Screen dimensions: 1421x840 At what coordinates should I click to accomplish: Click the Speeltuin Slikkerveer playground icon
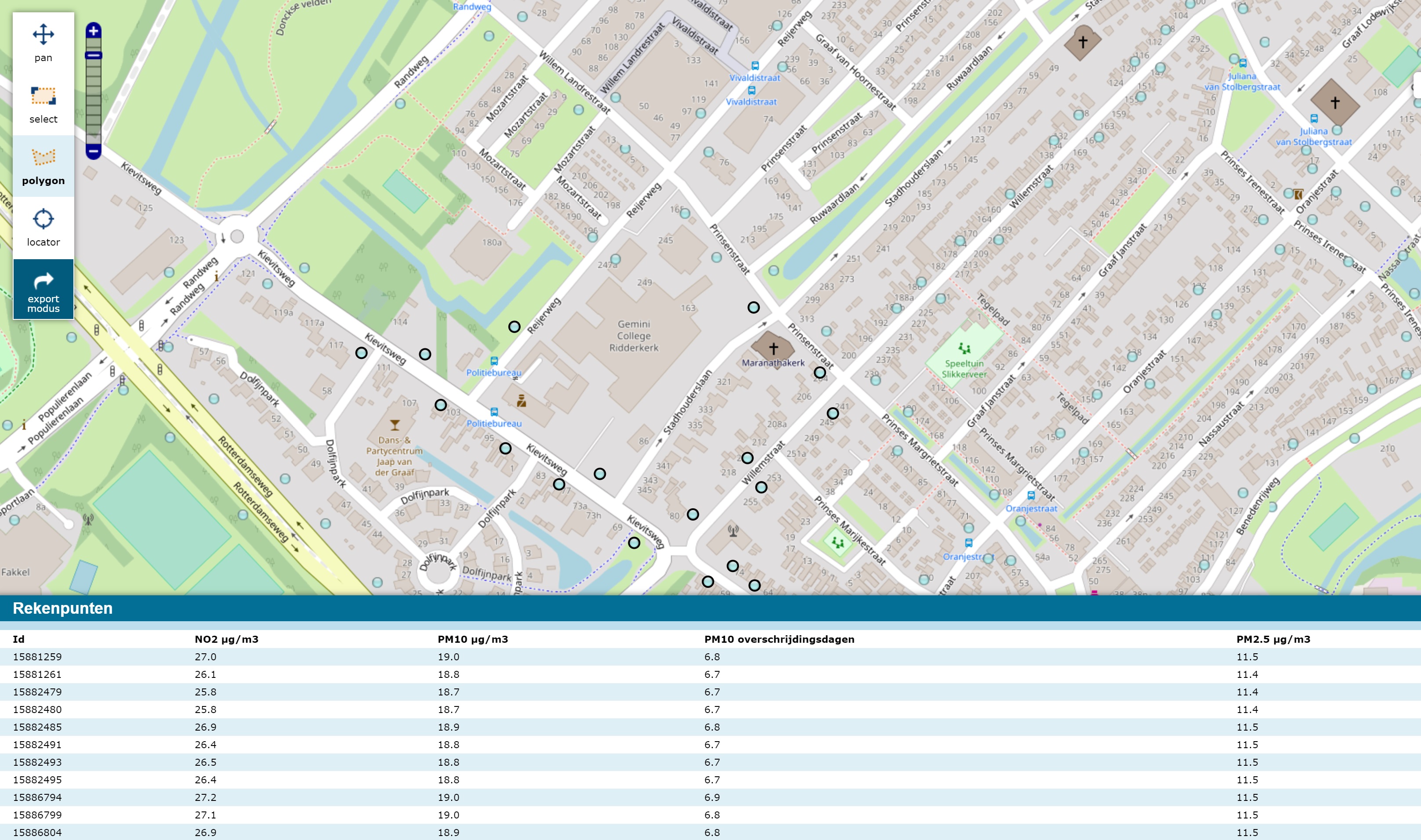(x=964, y=349)
